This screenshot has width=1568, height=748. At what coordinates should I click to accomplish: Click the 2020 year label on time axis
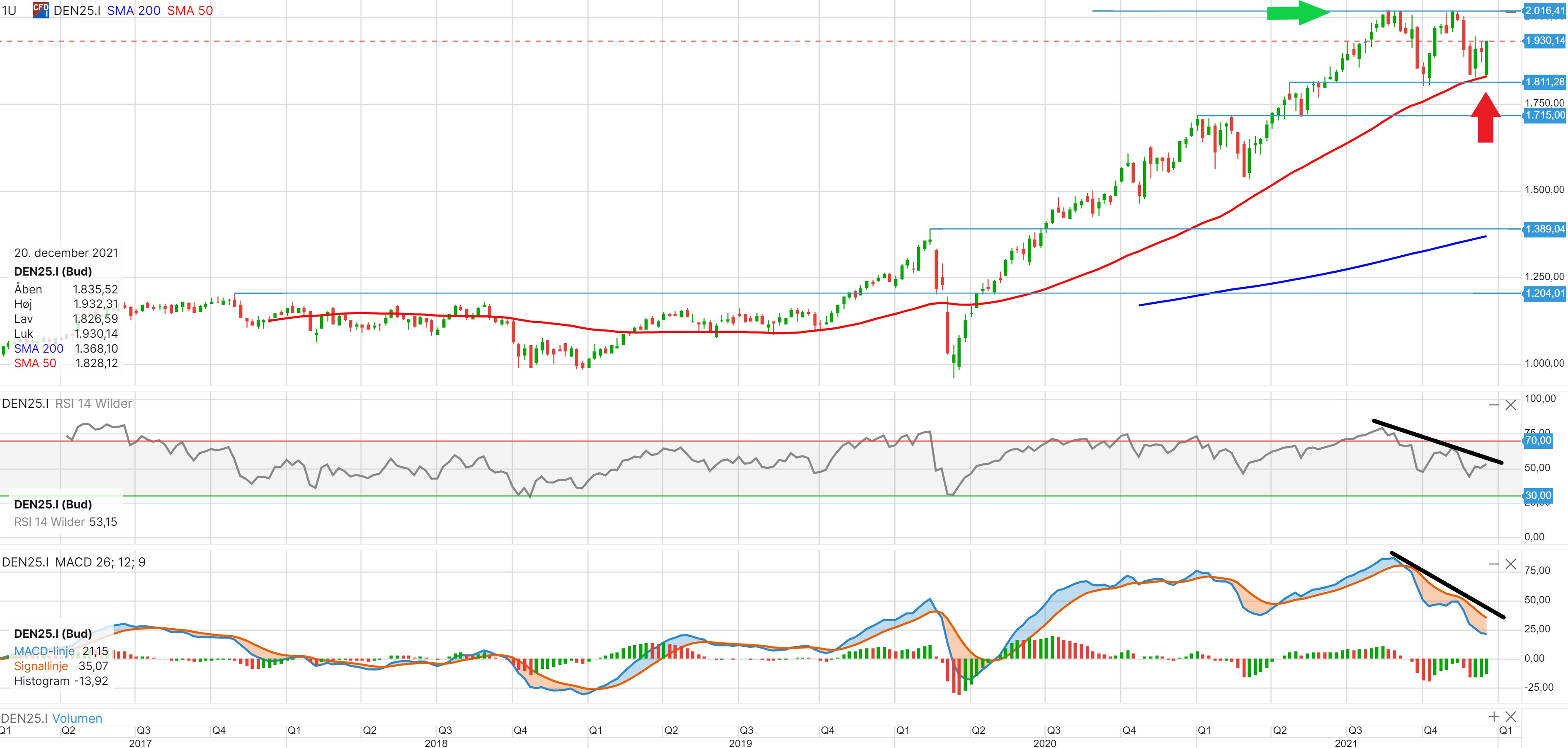point(1044,743)
